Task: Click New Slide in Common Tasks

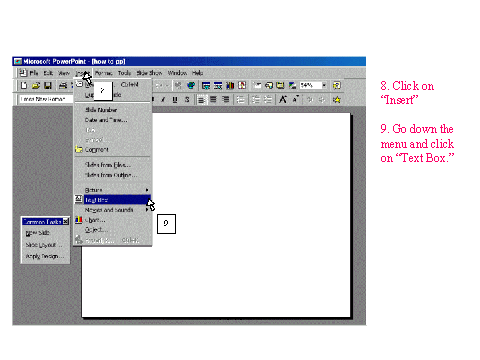Action: [38, 233]
